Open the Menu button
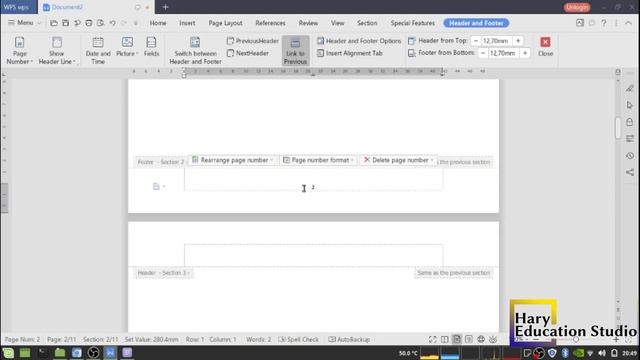 [x=24, y=23]
